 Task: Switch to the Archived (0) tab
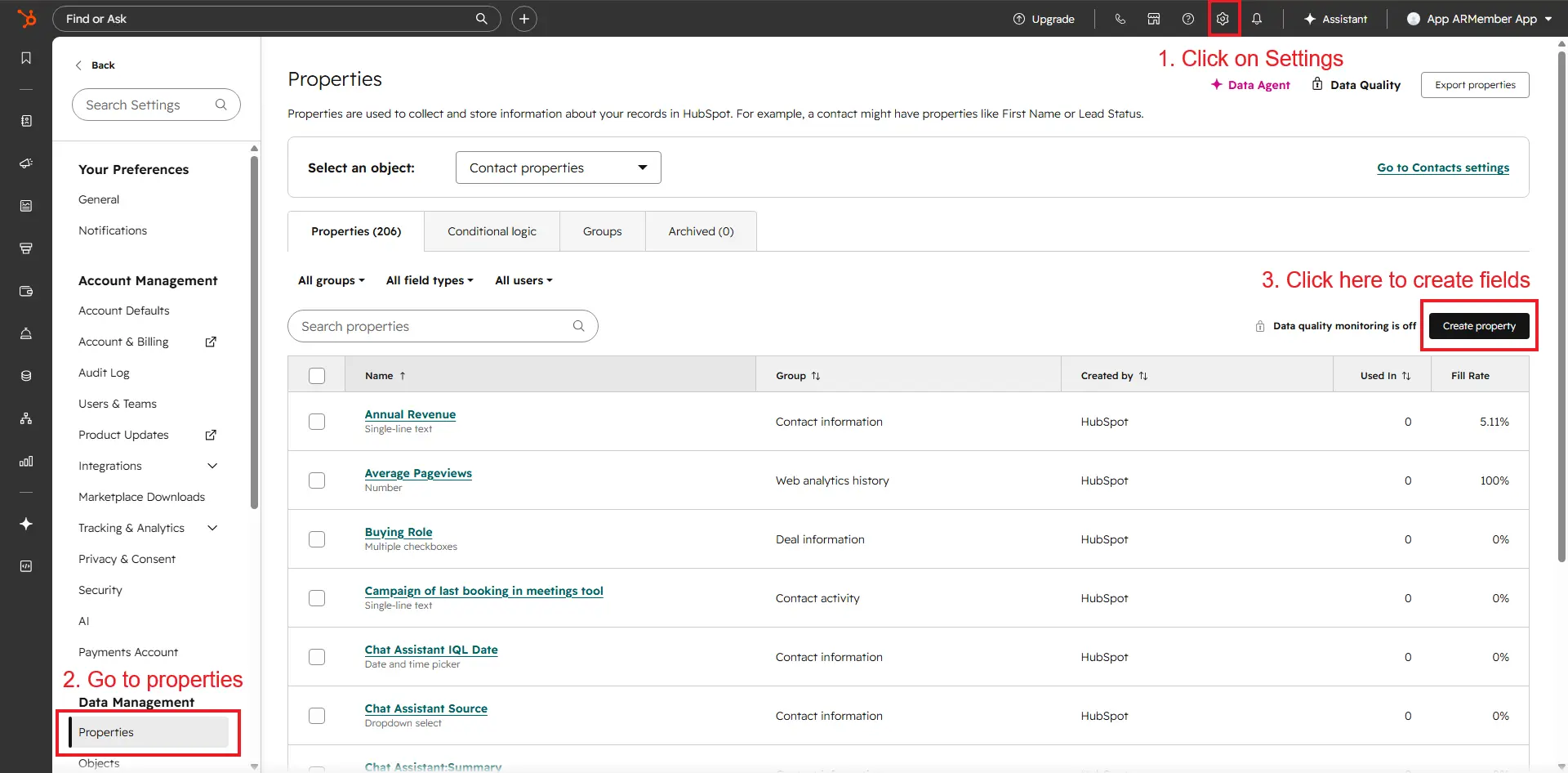click(x=701, y=231)
